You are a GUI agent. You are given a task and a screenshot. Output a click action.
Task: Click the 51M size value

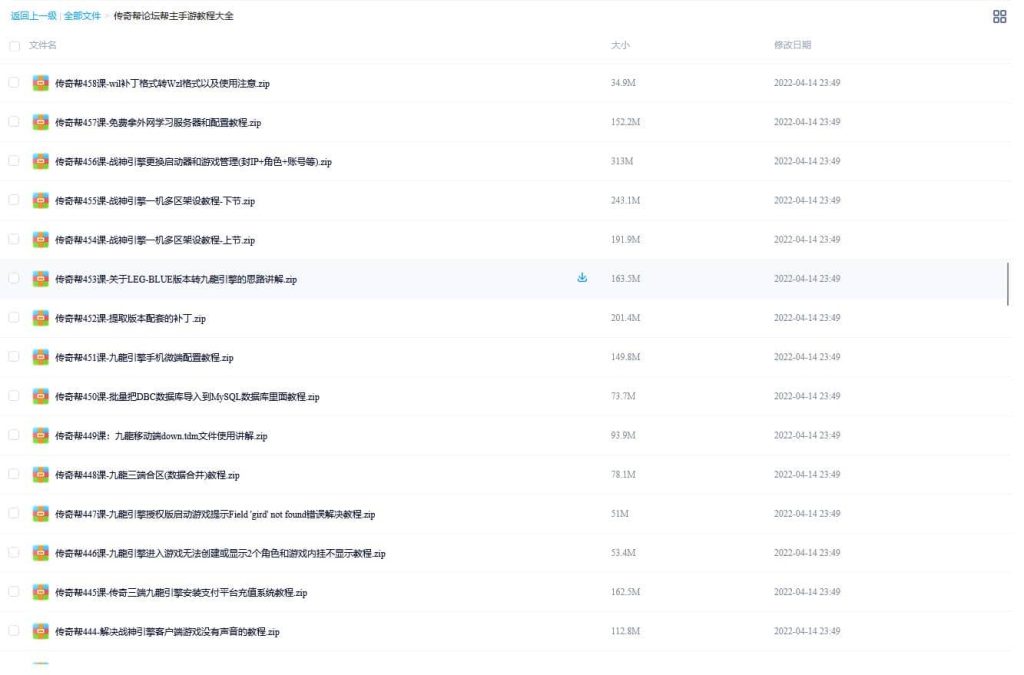620,514
